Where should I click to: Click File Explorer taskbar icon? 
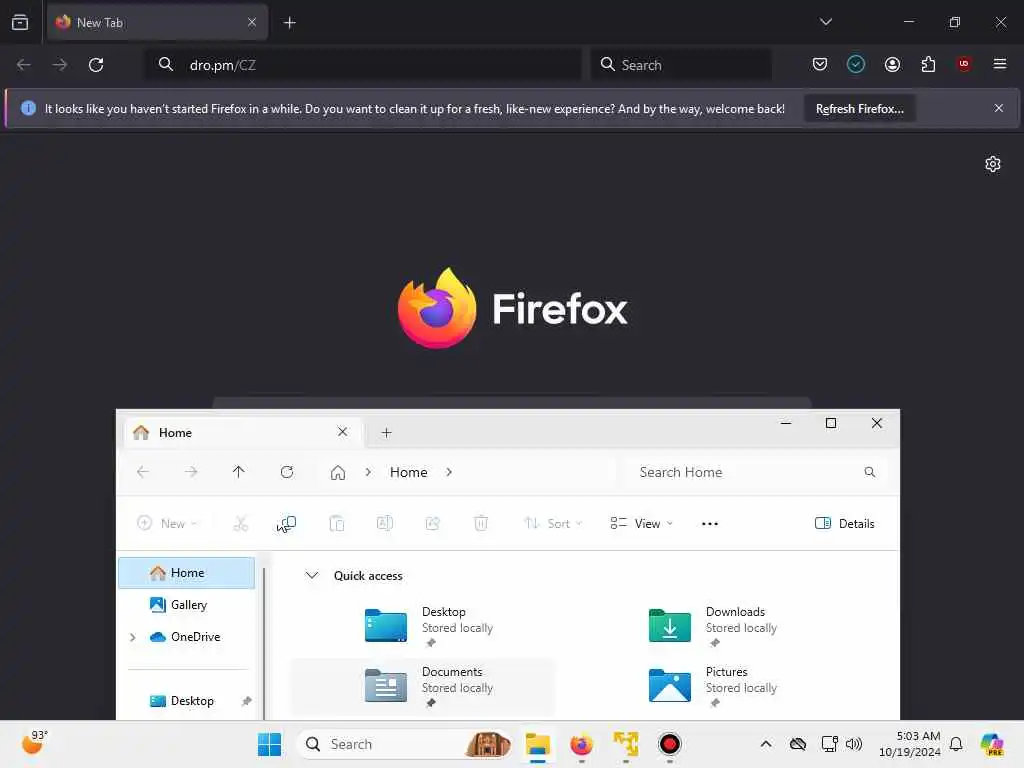pos(537,744)
